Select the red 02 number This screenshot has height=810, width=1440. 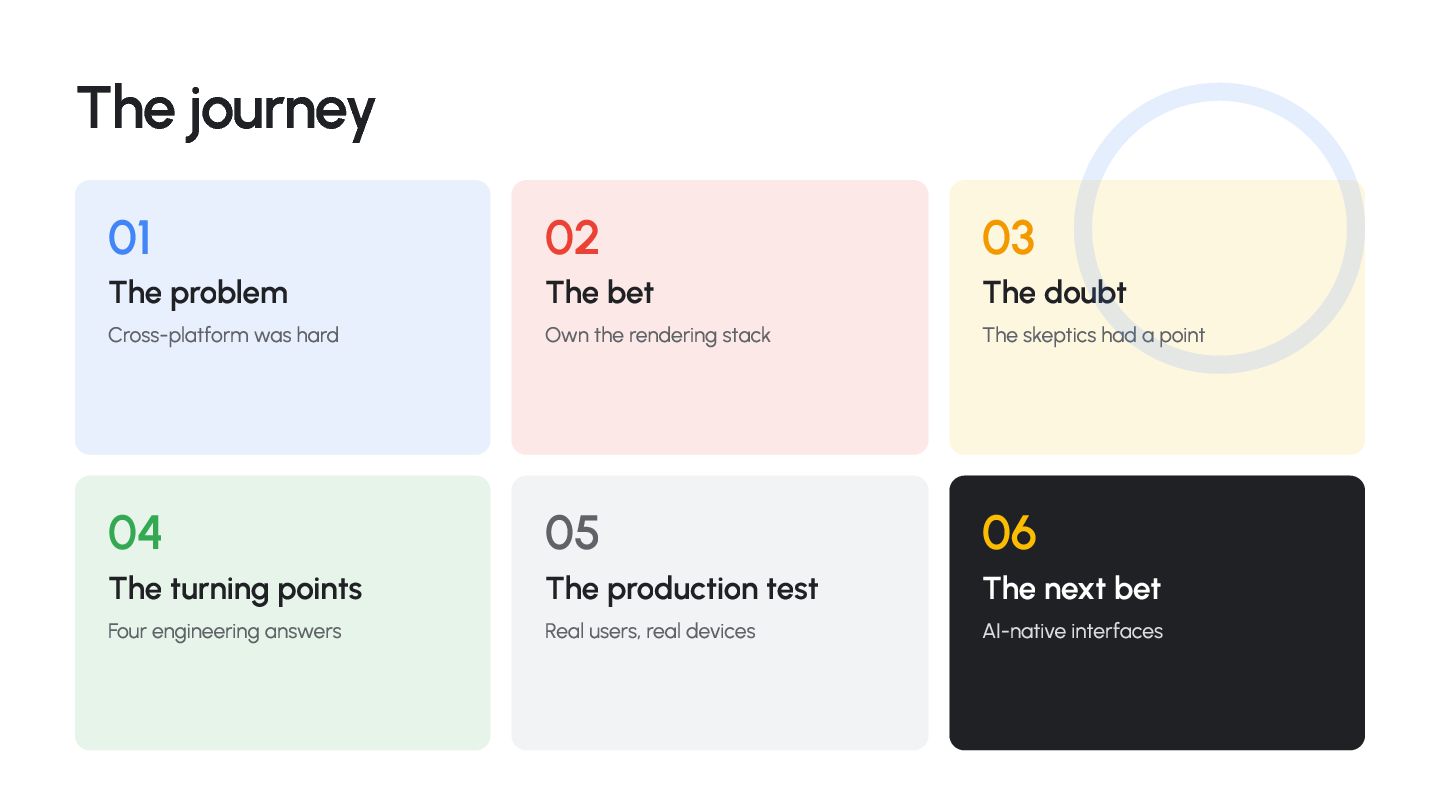click(572, 238)
